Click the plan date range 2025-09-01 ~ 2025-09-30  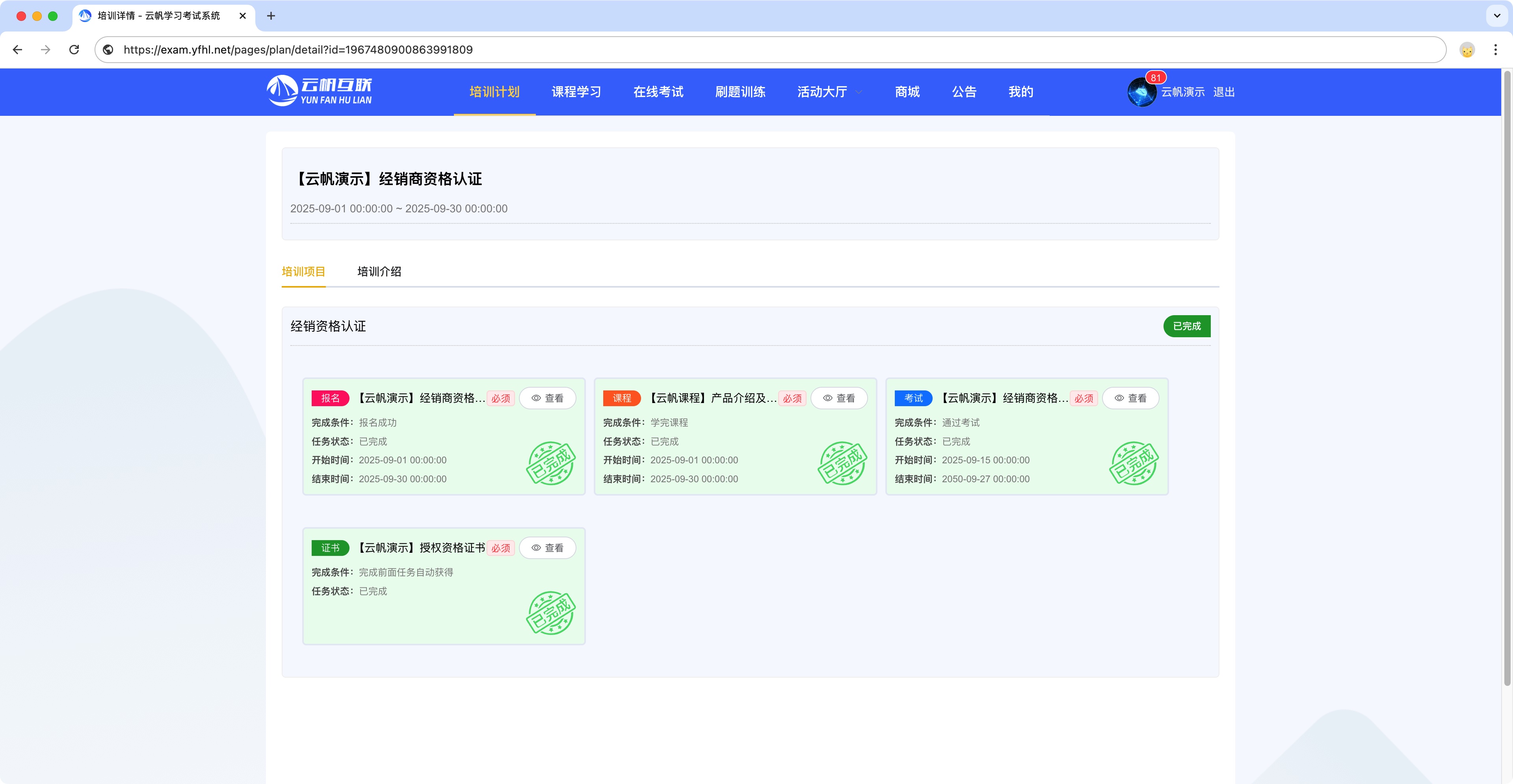point(399,208)
